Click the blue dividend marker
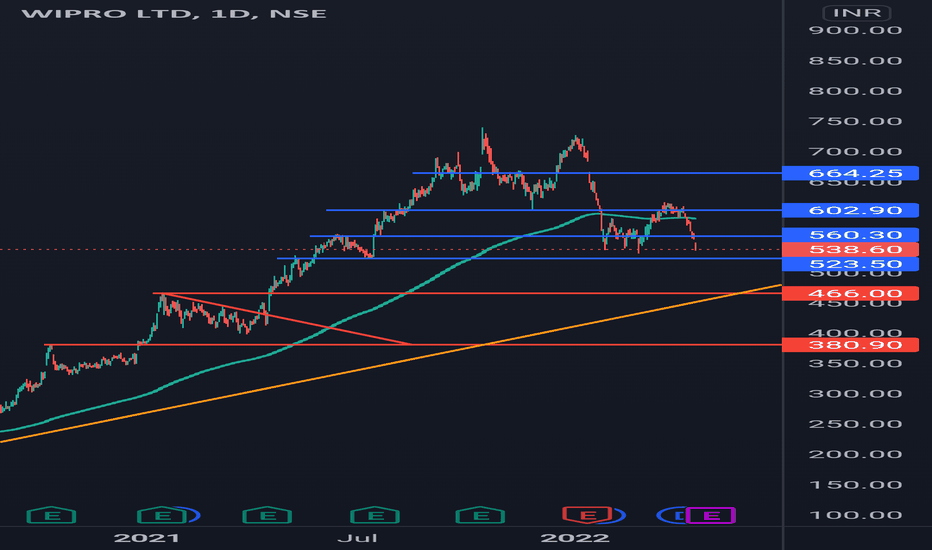Screen dimensions: 932x550 click(x=673, y=515)
